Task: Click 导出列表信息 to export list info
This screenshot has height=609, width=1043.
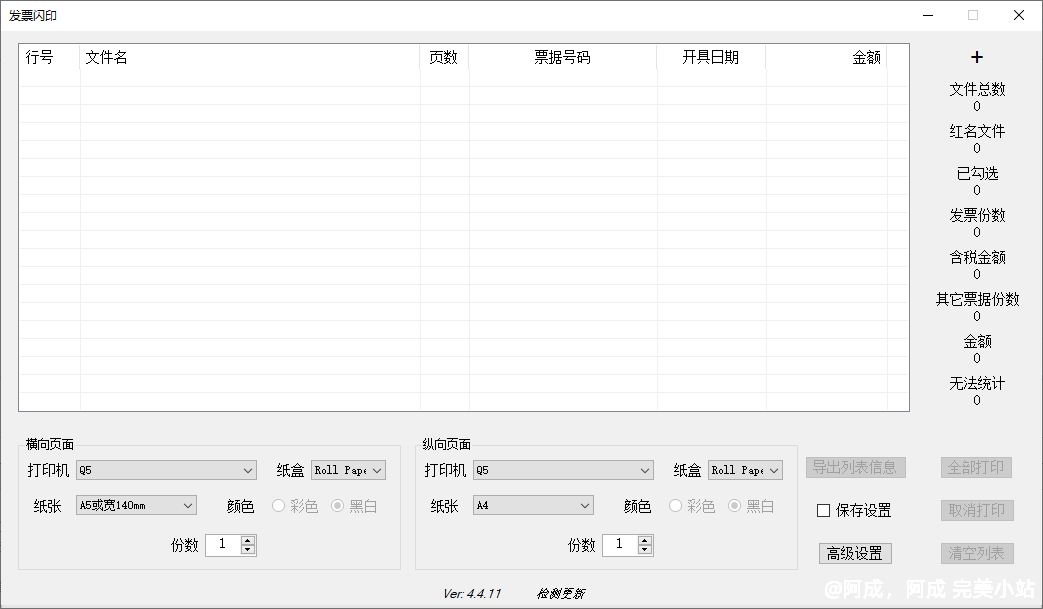Action: (x=856, y=467)
